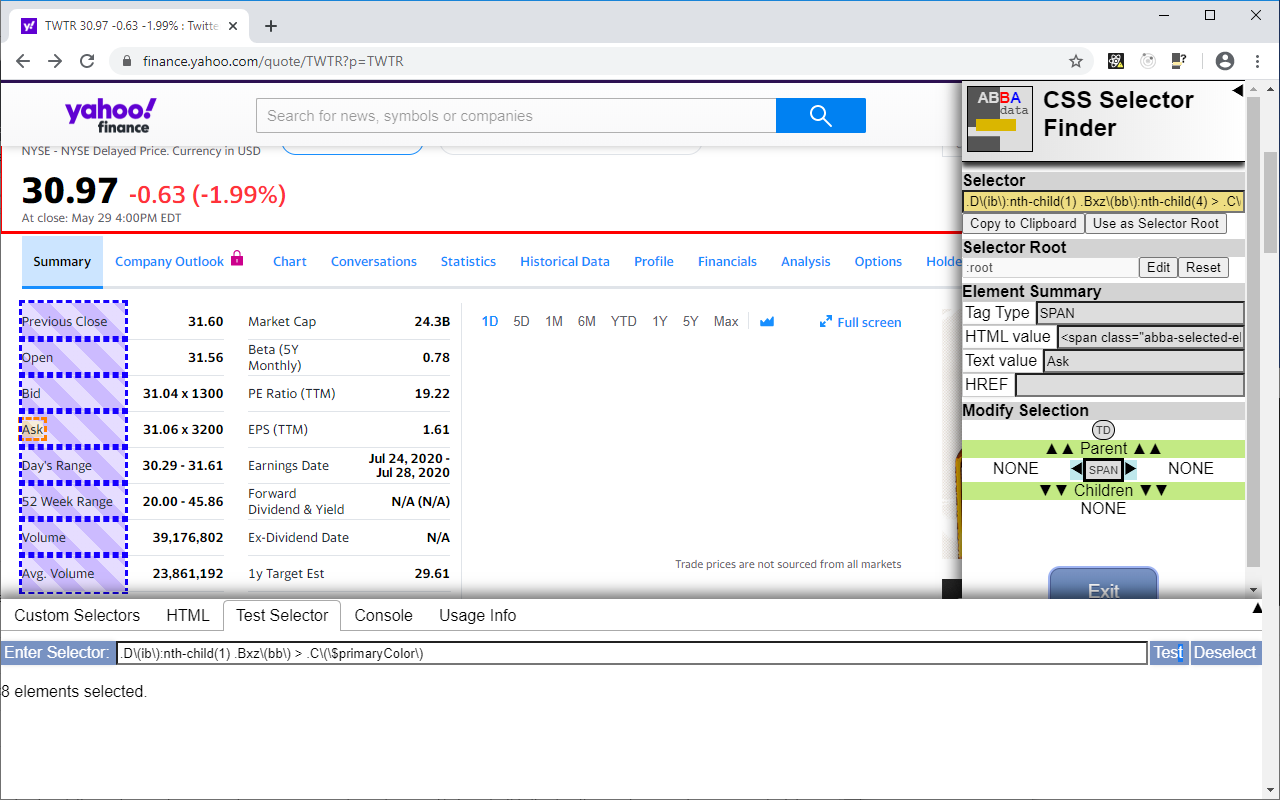
Task: Select the 1D chart range
Action: coord(490,321)
